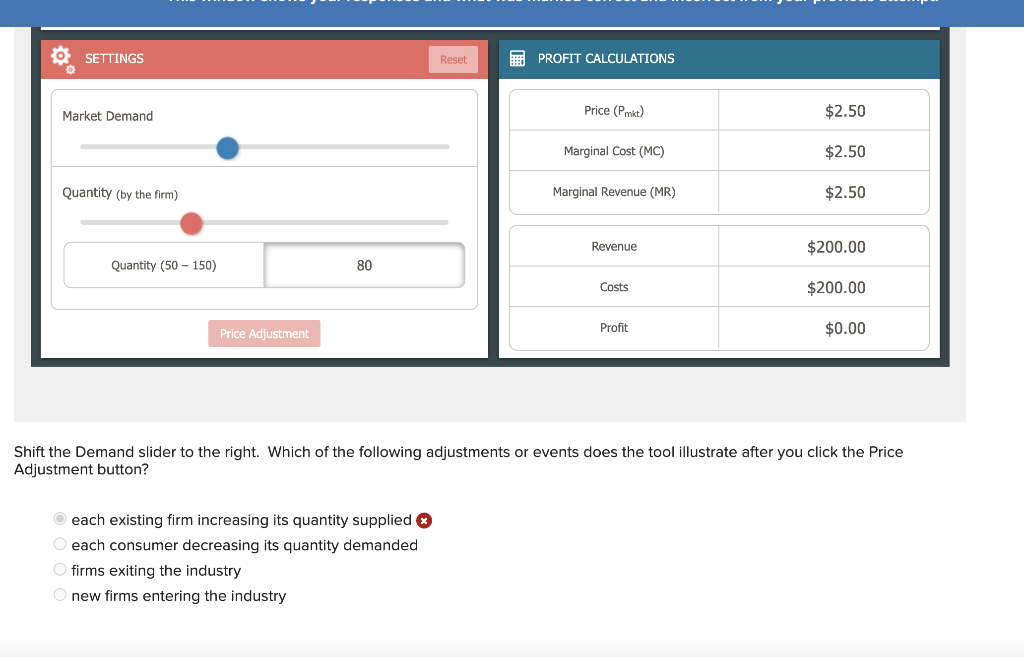Click the 'Price (Pmkt)' row label
Screen dimensions: 1024x657
(614, 111)
